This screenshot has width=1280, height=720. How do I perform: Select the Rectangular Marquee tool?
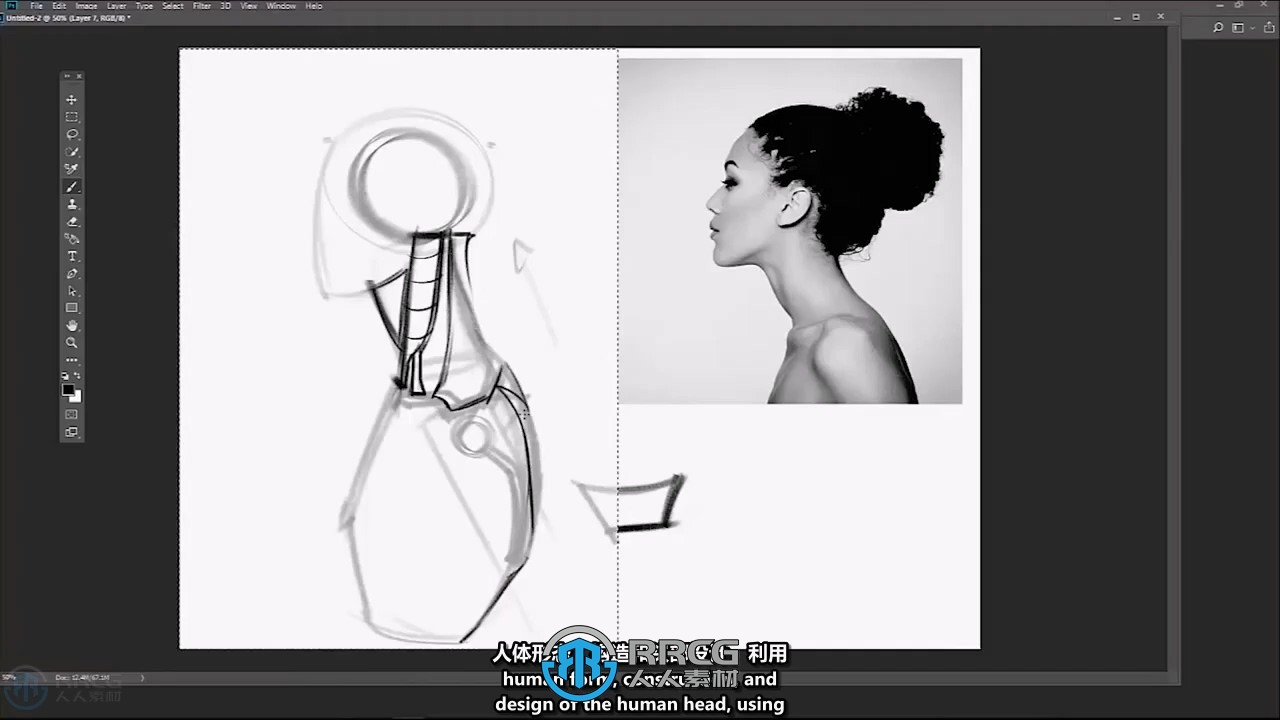coord(72,117)
